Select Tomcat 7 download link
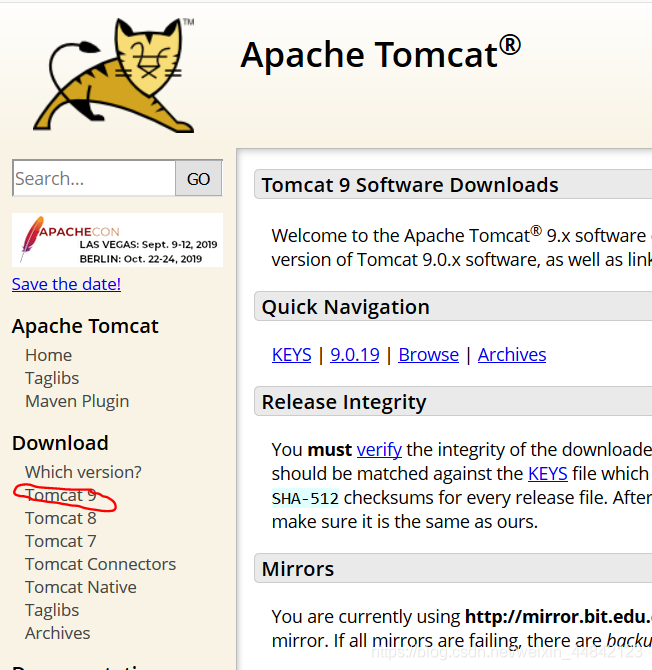Viewport: 652px width, 670px height. (61, 541)
